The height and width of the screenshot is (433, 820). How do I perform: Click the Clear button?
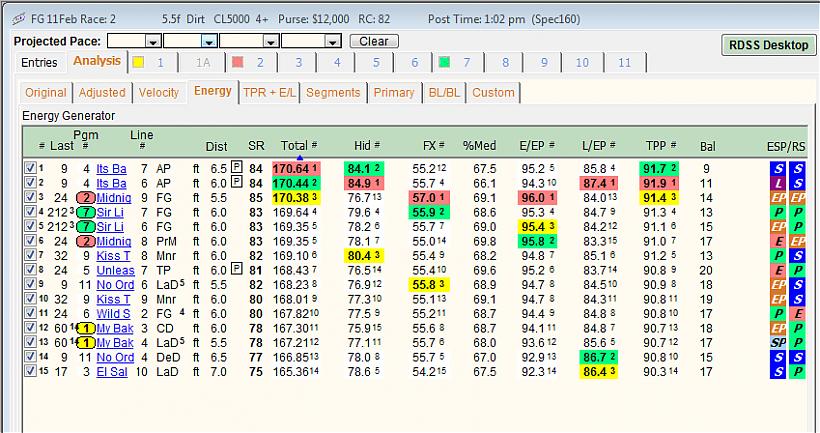pos(374,41)
